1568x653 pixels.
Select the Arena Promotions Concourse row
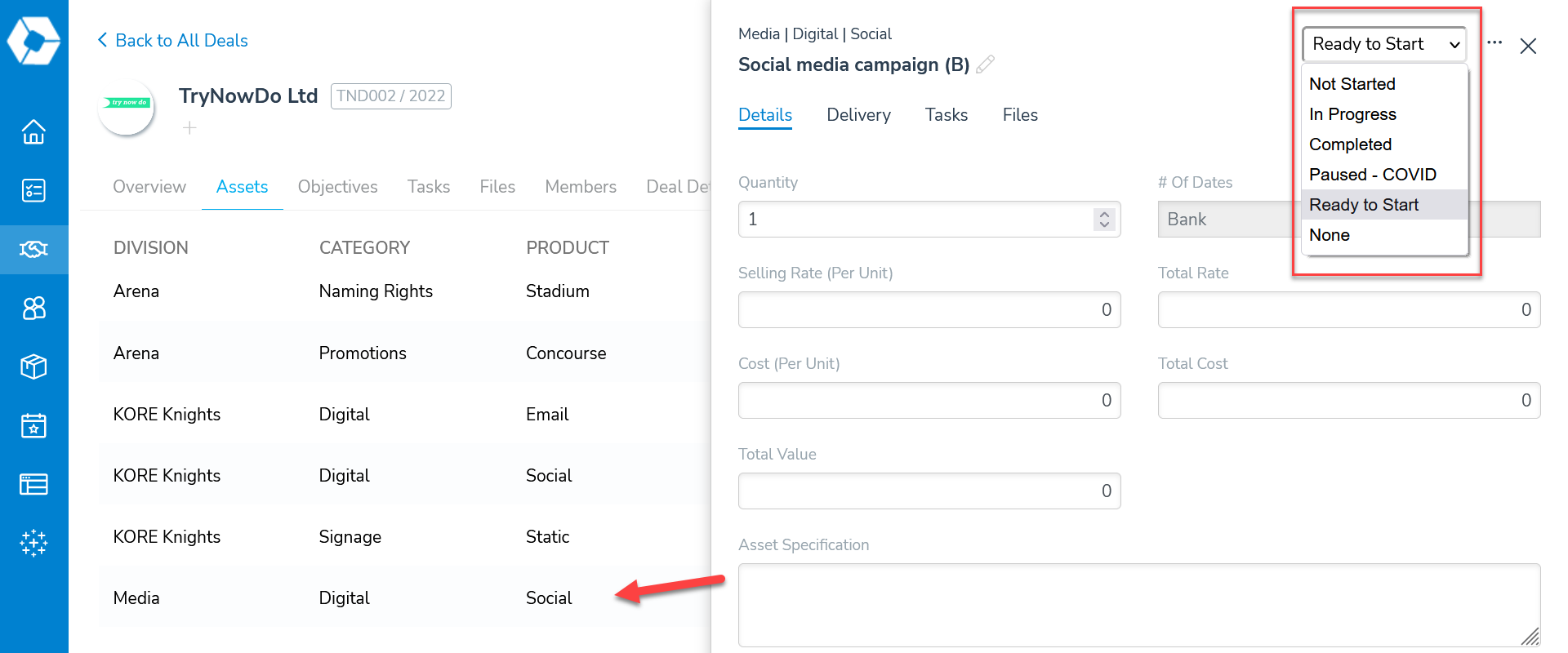[404, 353]
